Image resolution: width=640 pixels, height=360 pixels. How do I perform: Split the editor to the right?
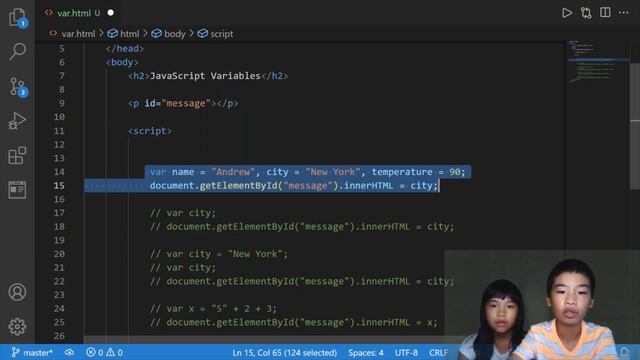pos(605,13)
